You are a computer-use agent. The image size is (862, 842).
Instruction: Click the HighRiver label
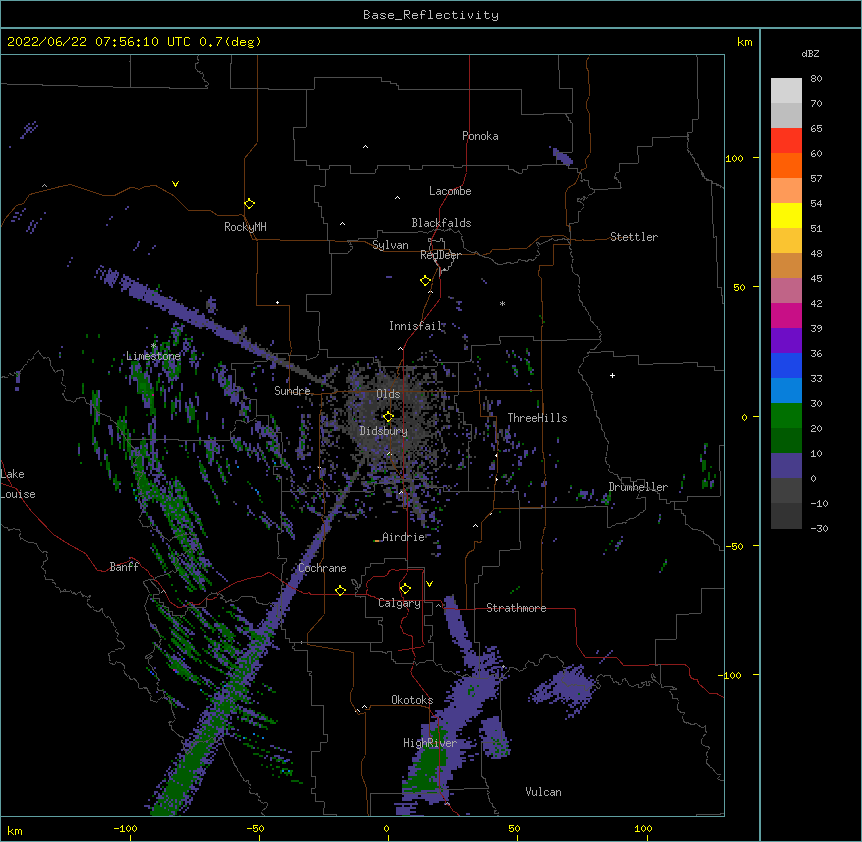point(430,743)
